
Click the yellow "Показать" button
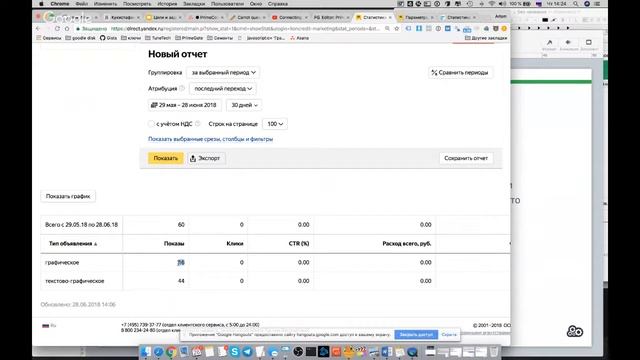coord(165,158)
